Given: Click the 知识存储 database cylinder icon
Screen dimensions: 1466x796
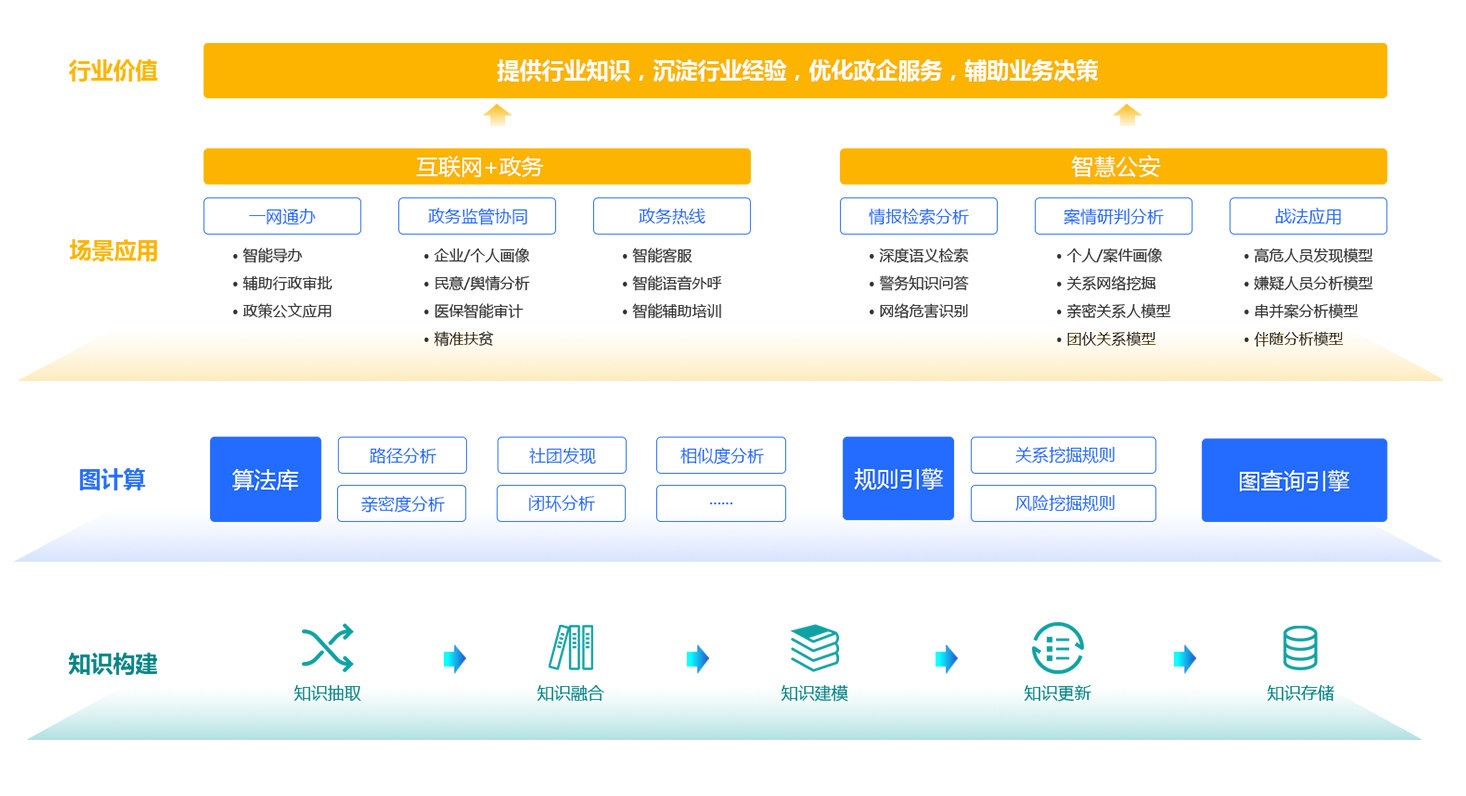Looking at the screenshot, I should click(x=1300, y=648).
